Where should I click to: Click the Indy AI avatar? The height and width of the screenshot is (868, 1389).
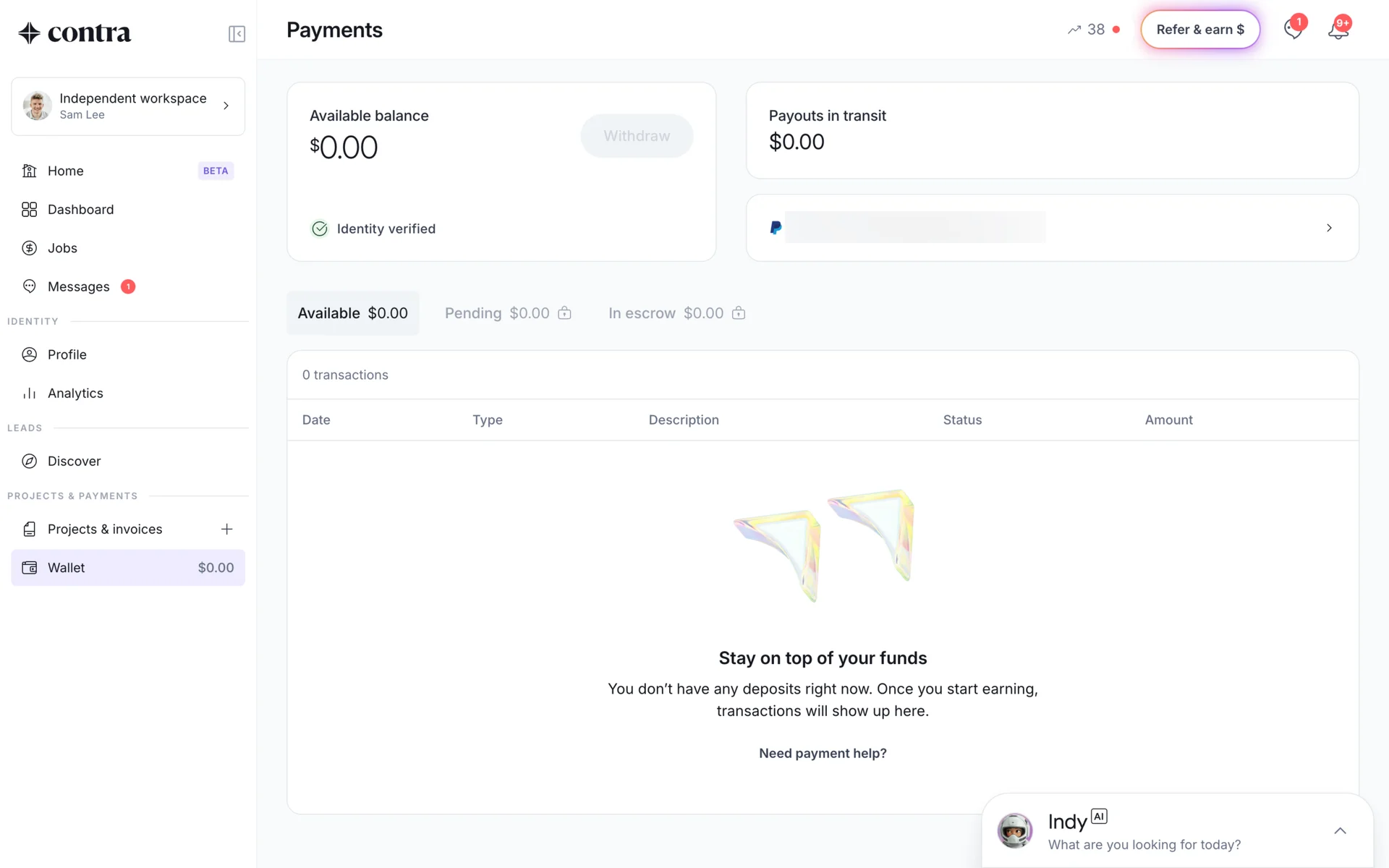click(x=1015, y=830)
